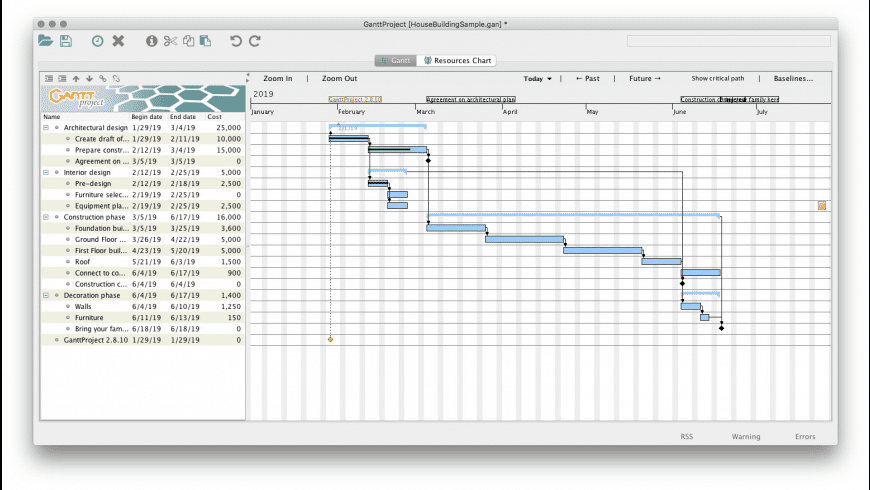Indent the selected task in the task toolbar
Screen dimensions: 870x490
[x=62, y=78]
